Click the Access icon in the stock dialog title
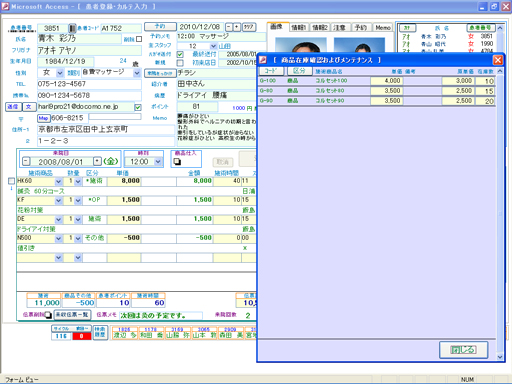512x384 pixels. pos(263,60)
